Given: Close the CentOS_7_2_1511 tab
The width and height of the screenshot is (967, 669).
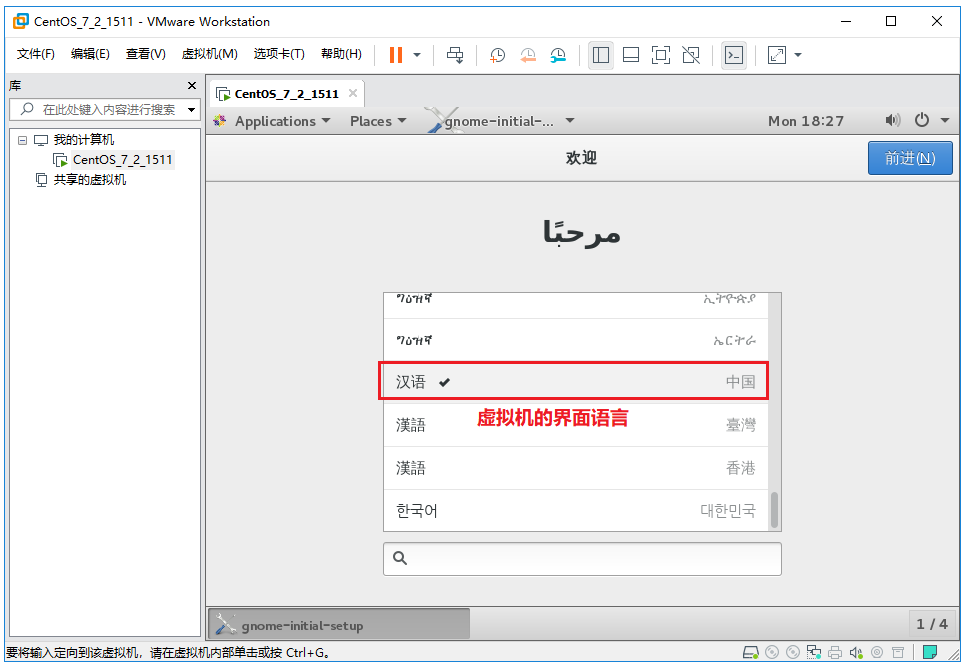Looking at the screenshot, I should point(353,93).
